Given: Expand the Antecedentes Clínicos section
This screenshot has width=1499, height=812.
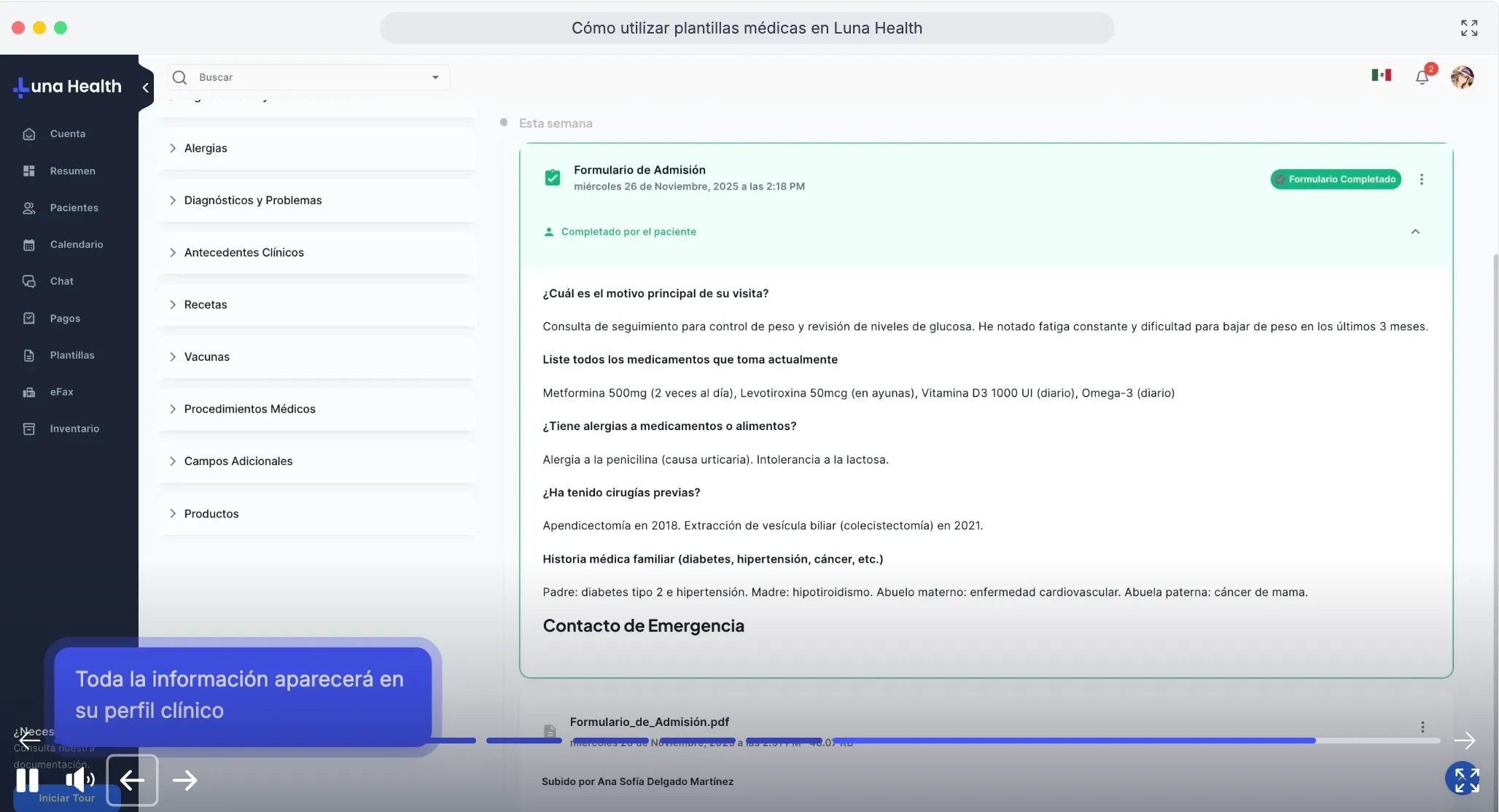Looking at the screenshot, I should click(x=172, y=252).
